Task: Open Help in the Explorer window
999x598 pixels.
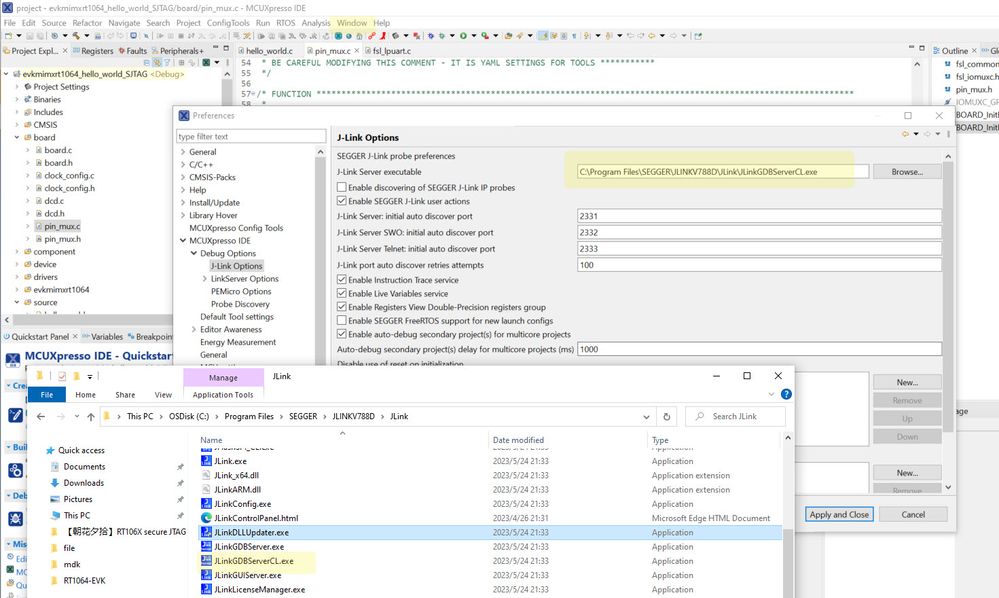Action: click(x=786, y=394)
